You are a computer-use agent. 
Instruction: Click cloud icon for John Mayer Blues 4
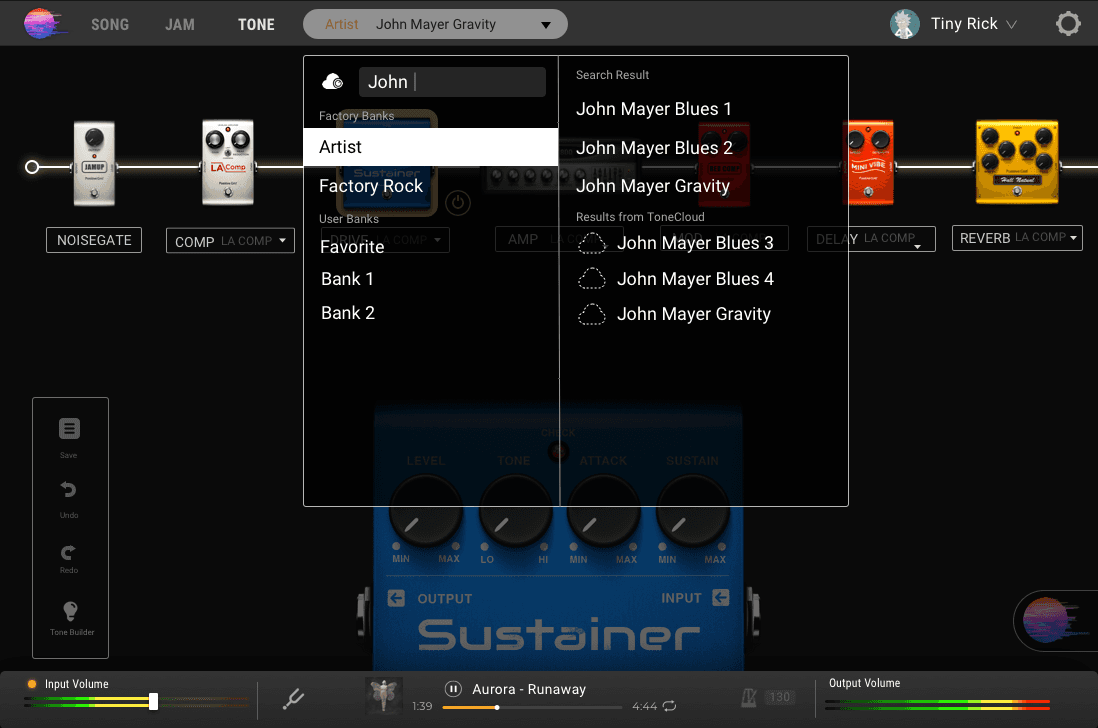pos(592,279)
